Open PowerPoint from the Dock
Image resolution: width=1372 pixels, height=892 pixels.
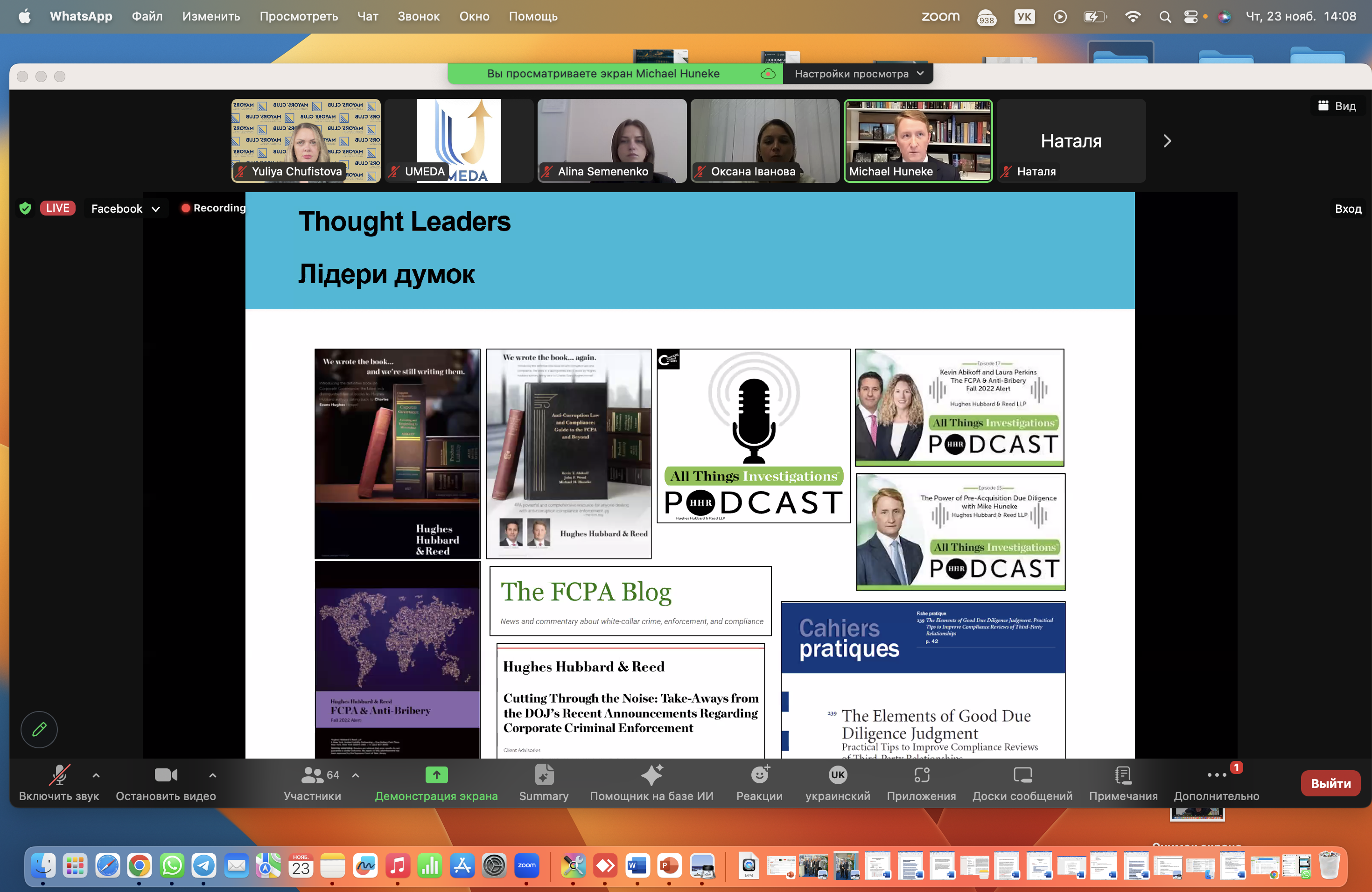[x=669, y=865]
